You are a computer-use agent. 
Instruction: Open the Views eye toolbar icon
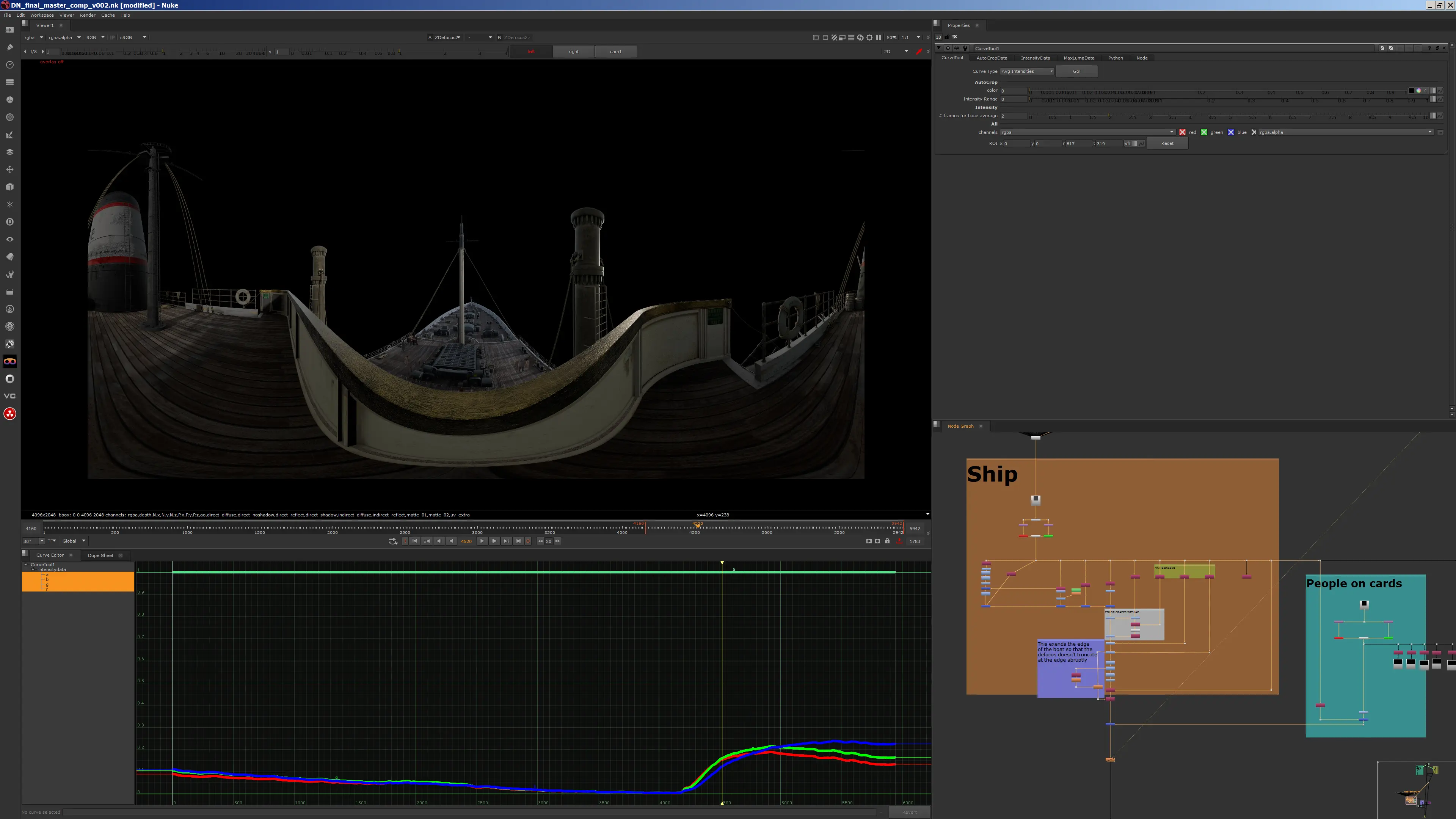point(9,239)
